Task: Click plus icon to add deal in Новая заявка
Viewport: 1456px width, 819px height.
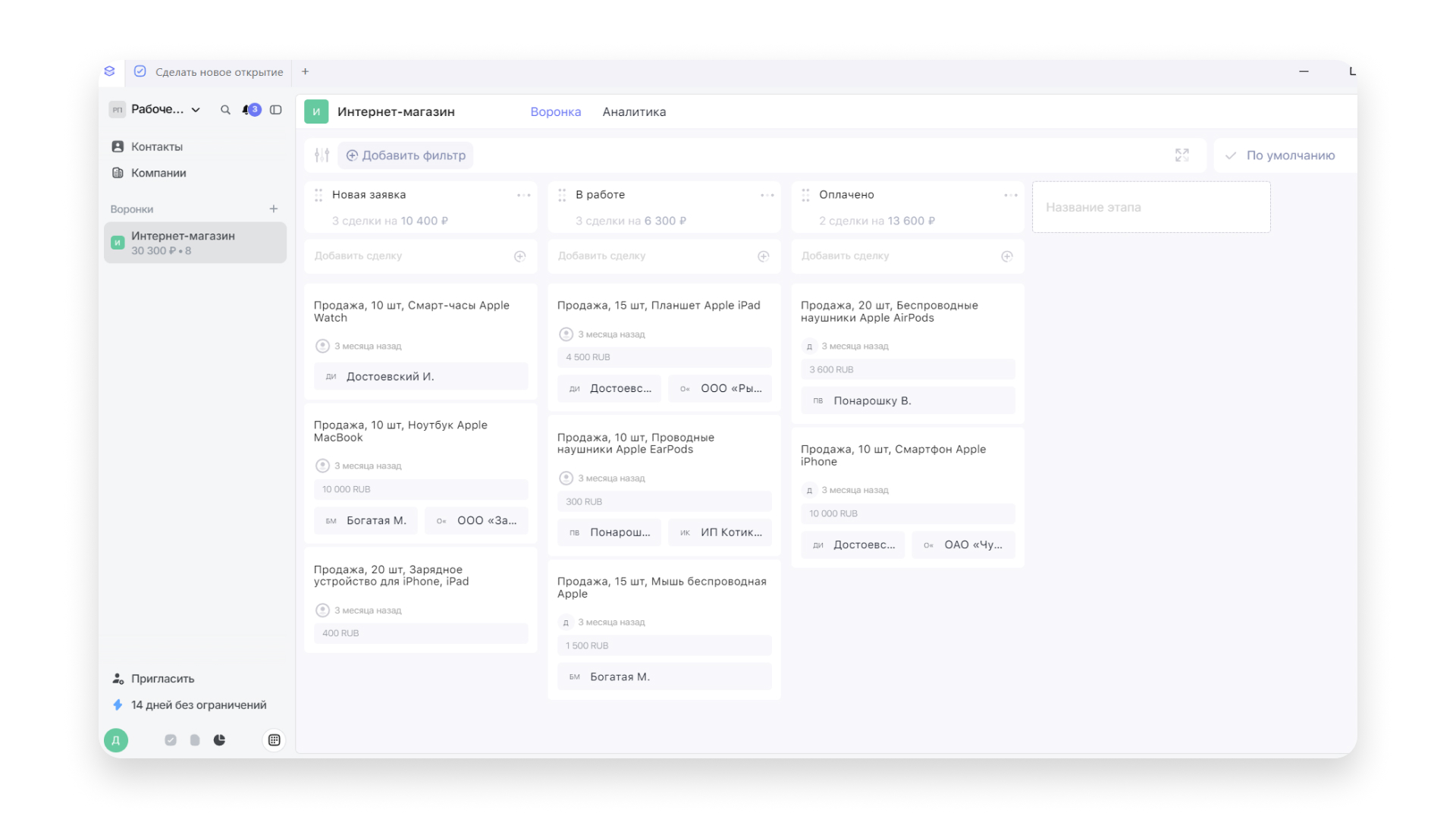Action: coord(520,256)
